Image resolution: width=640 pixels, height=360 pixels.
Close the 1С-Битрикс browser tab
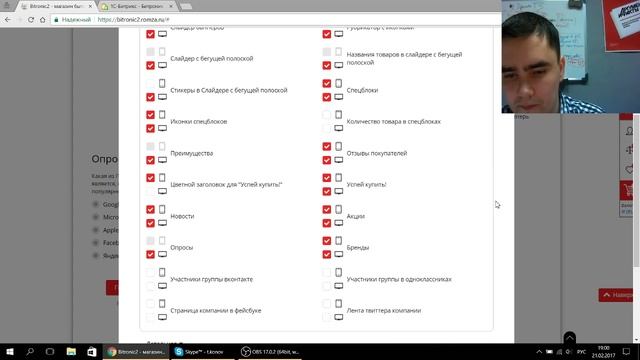(171, 7)
